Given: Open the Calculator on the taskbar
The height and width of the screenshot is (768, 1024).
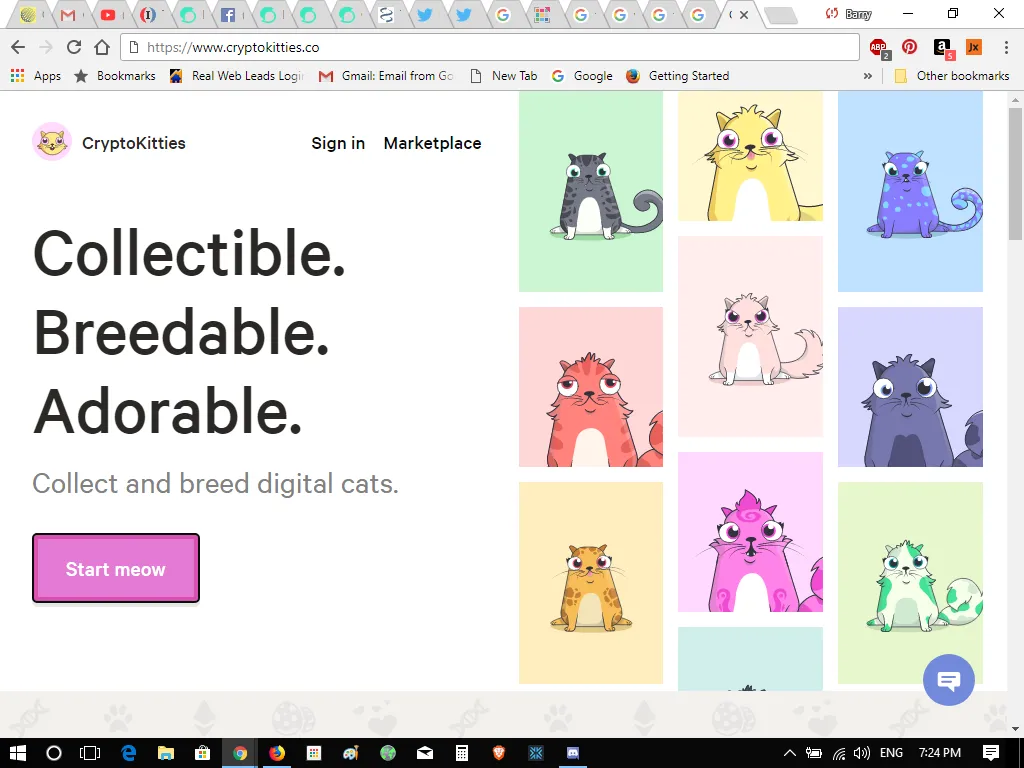Looking at the screenshot, I should [462, 753].
